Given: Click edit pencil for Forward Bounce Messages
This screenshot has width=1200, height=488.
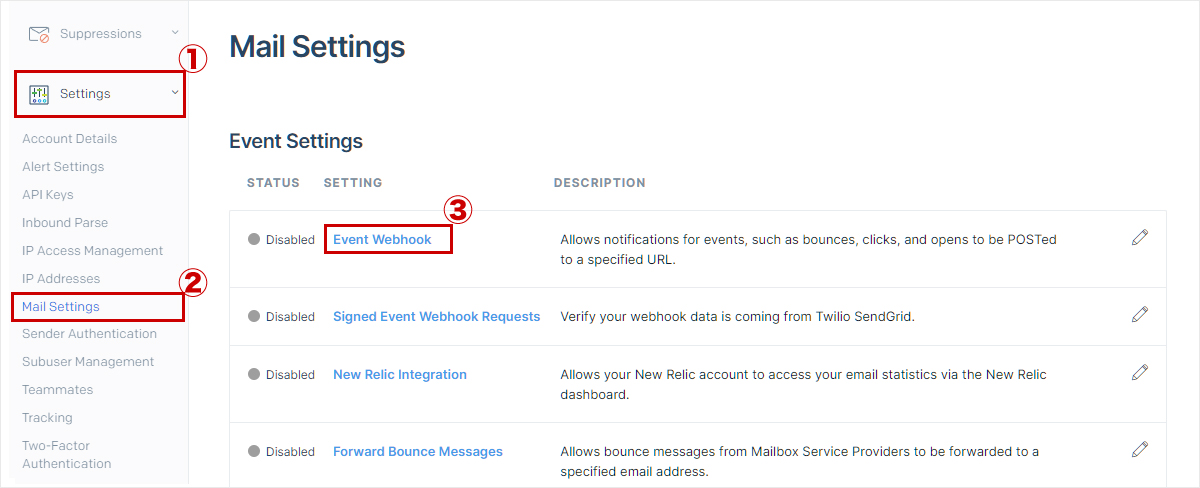Looking at the screenshot, I should [x=1140, y=450].
